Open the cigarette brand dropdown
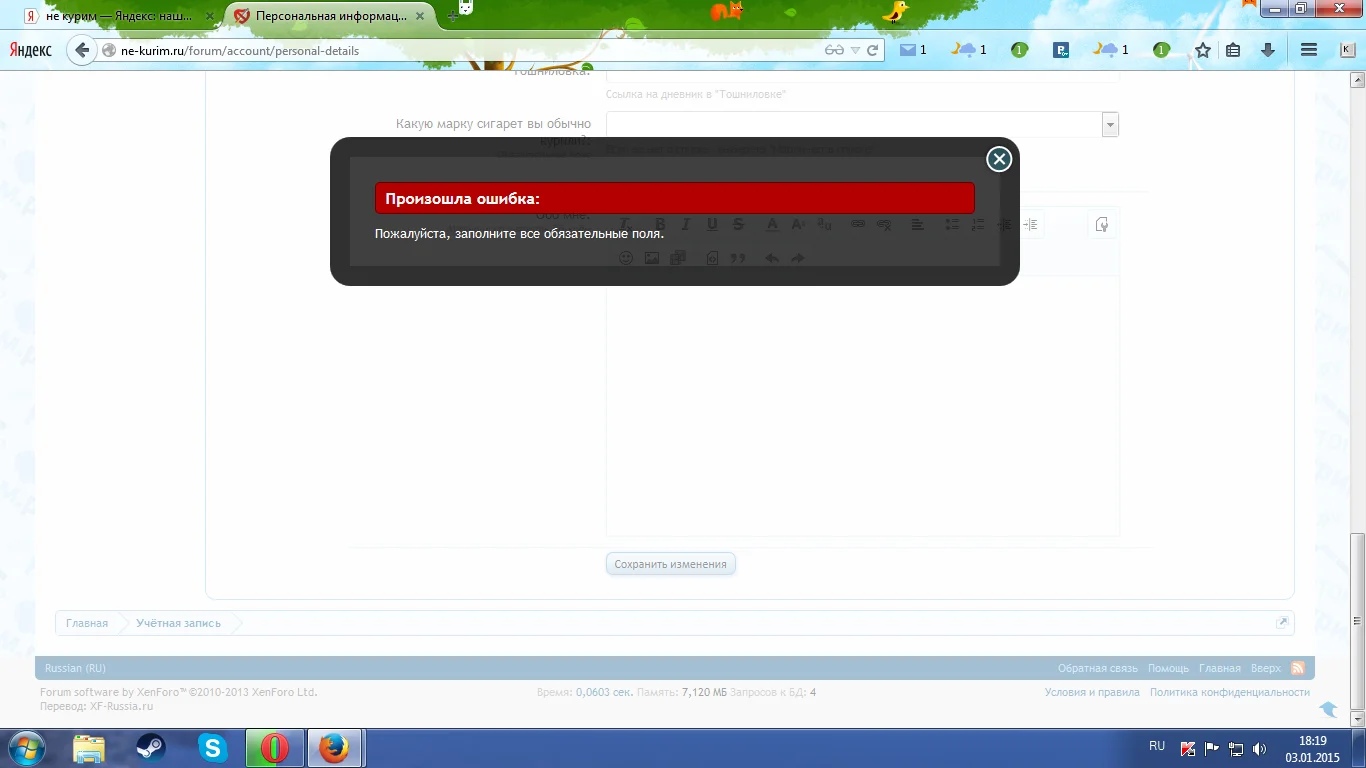 click(1110, 124)
